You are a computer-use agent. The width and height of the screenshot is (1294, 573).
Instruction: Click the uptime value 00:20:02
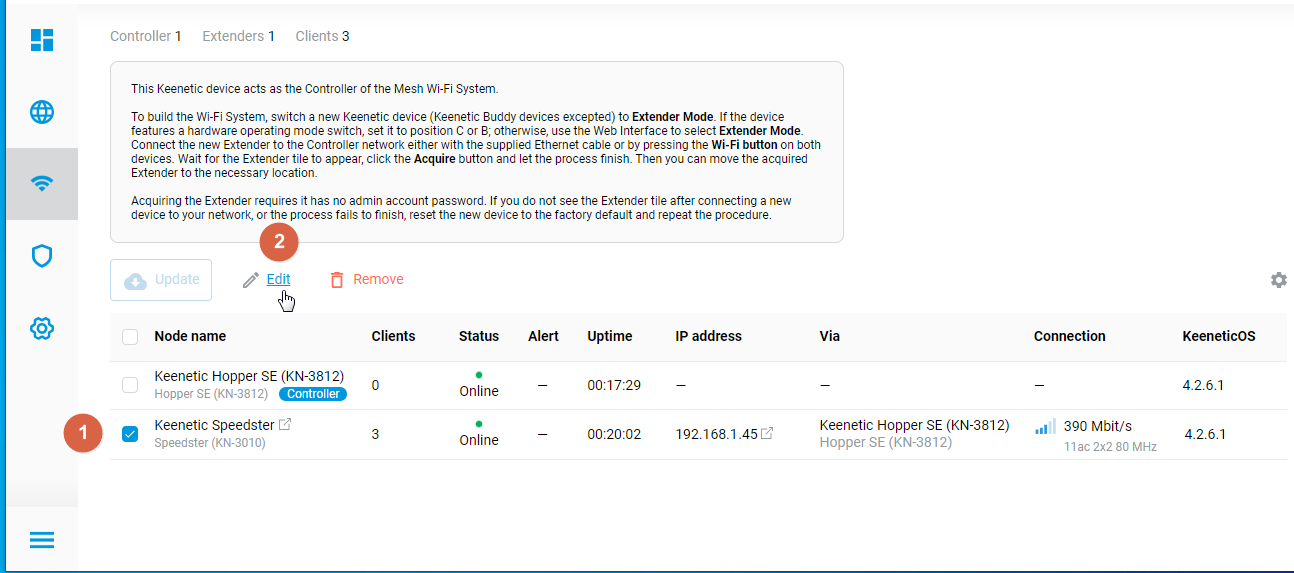click(x=614, y=434)
